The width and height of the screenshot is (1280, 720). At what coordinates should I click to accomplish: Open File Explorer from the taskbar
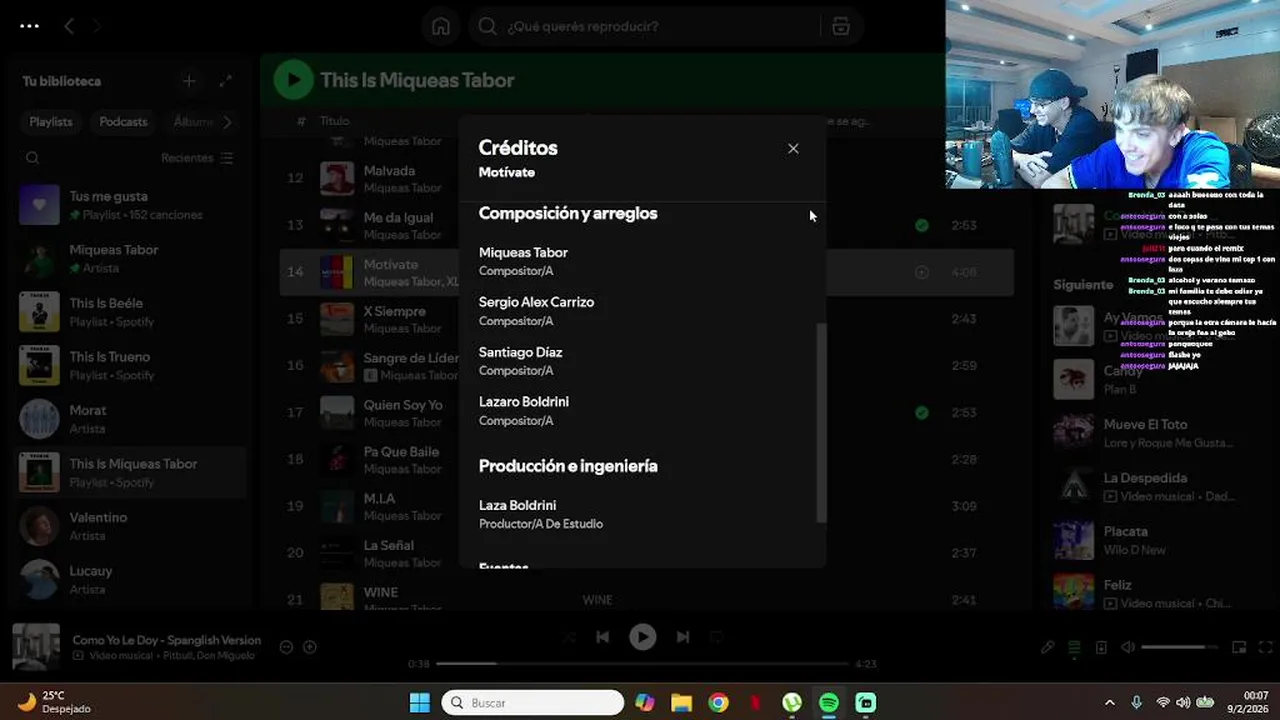point(681,703)
